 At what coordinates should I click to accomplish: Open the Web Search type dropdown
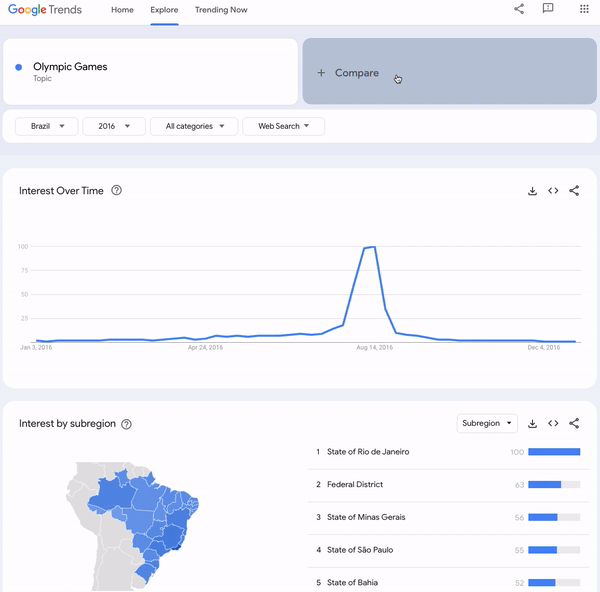[x=284, y=126]
